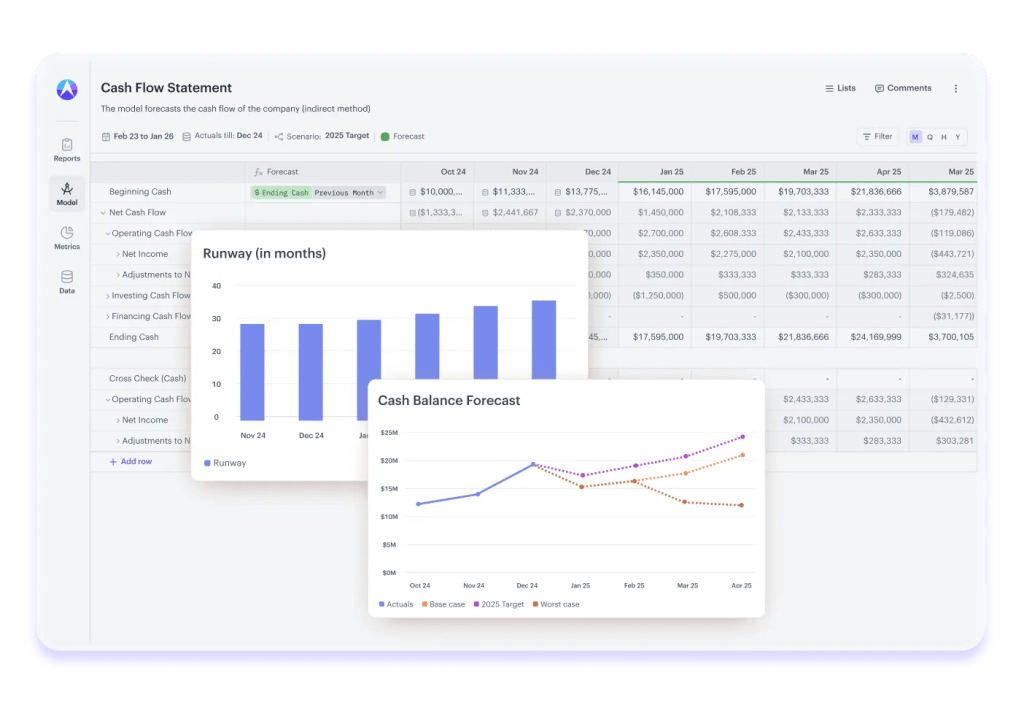Select the Jan 25 Ending Cash cell

point(655,337)
